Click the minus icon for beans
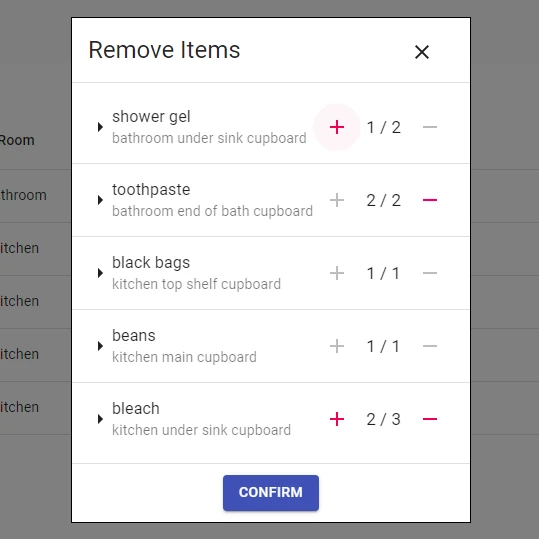Image resolution: width=539 pixels, height=539 pixels. coord(430,346)
